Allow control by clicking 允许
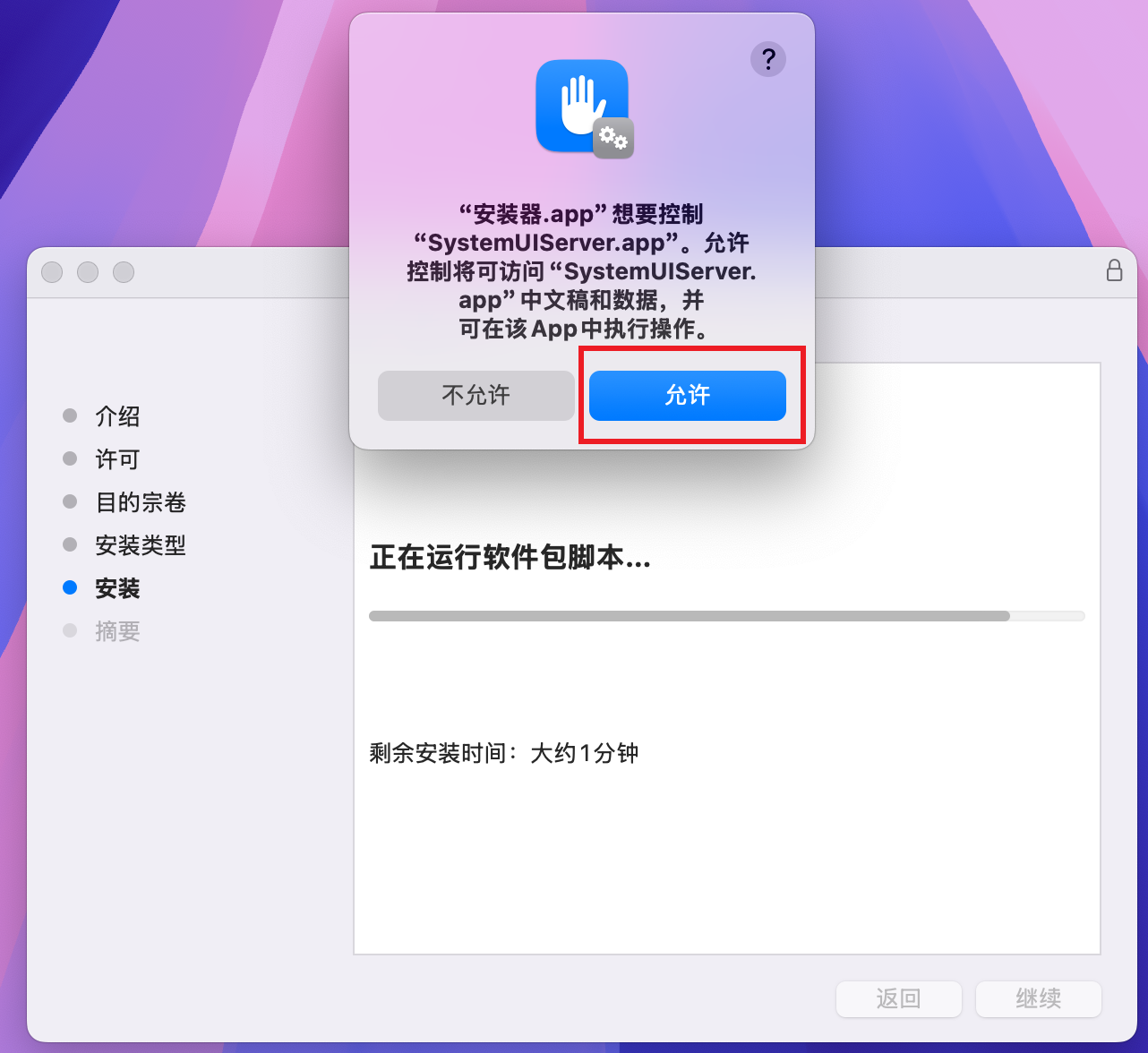The height and width of the screenshot is (1053, 1148). coord(687,396)
